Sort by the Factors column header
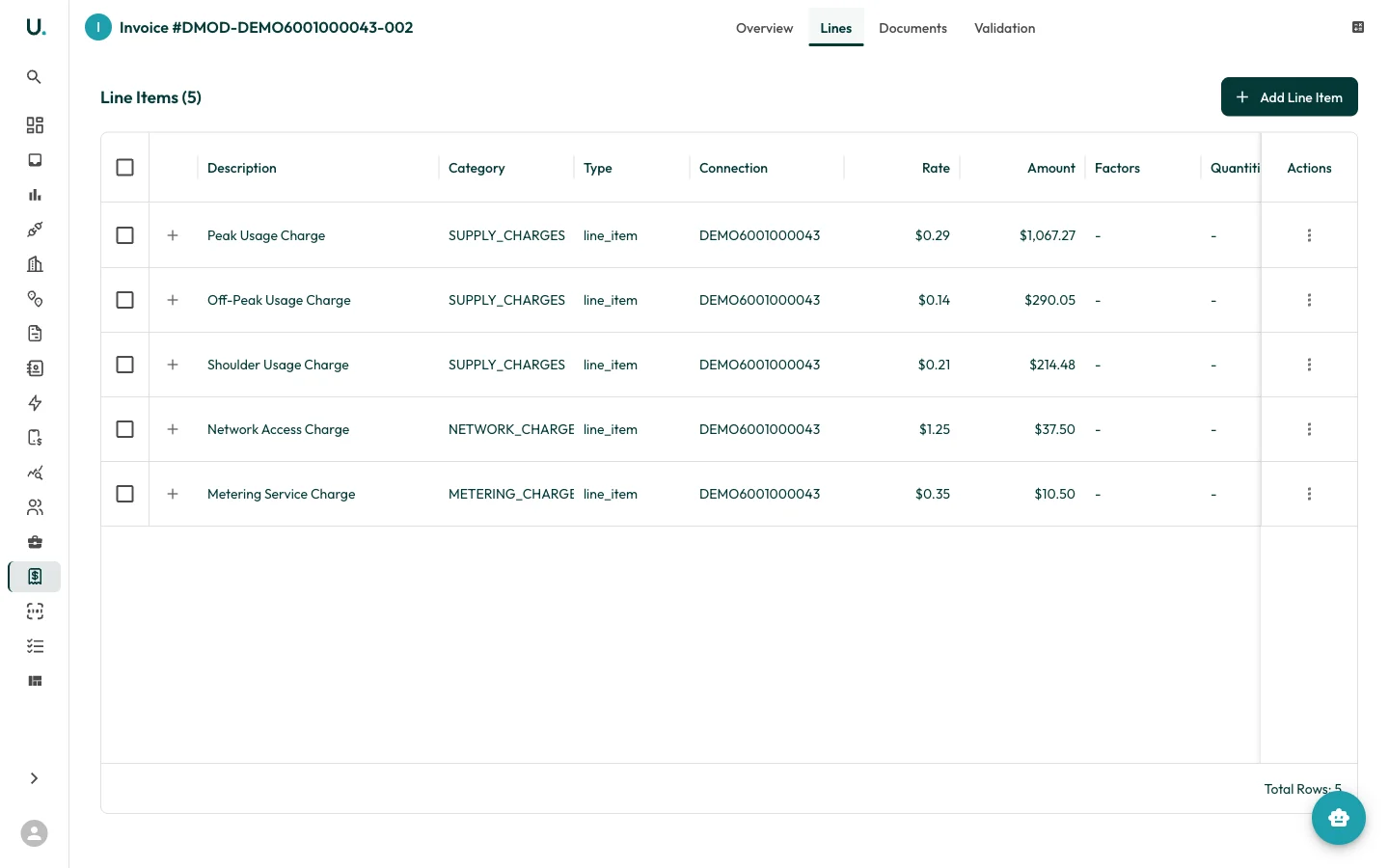 tap(1117, 168)
